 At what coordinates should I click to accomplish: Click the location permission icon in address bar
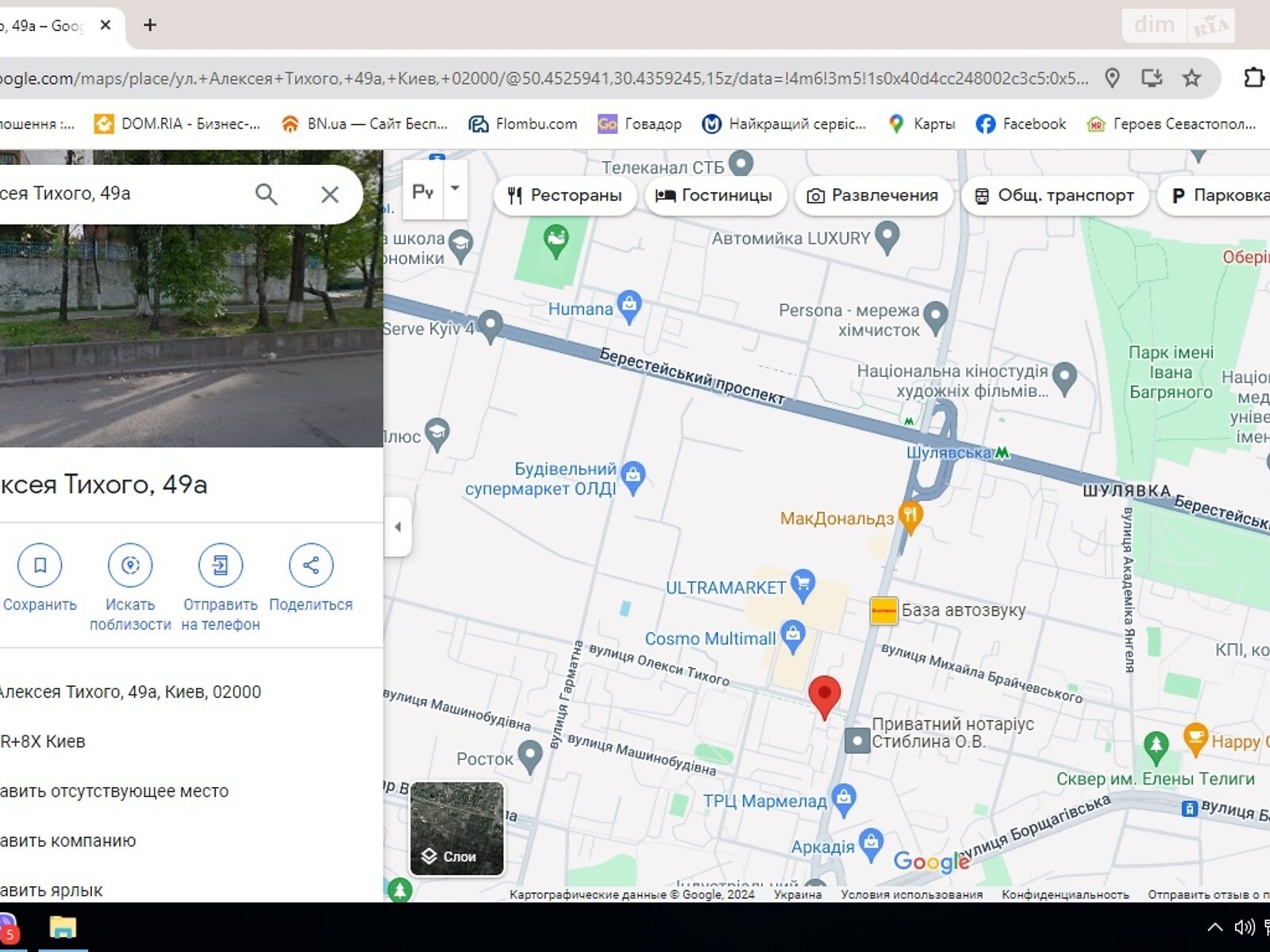1113,78
